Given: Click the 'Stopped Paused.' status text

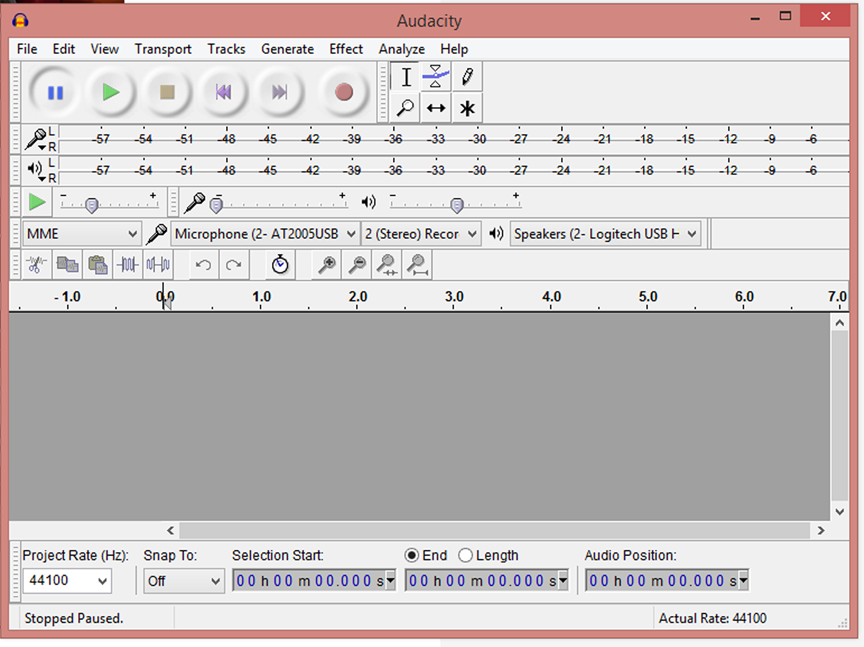Looking at the screenshot, I should [73, 618].
